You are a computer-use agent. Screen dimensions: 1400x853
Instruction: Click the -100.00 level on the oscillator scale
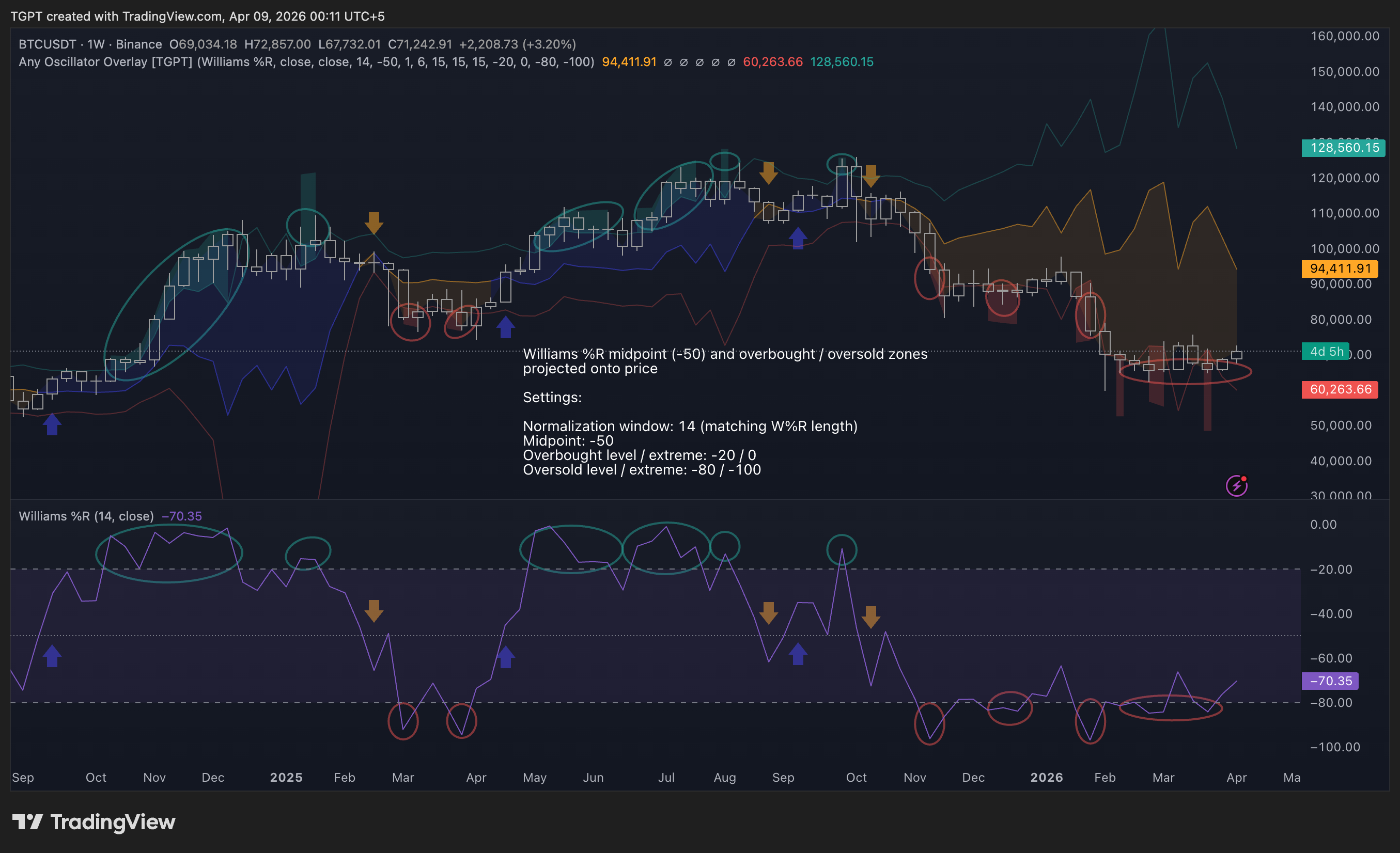pyautogui.click(x=1335, y=747)
